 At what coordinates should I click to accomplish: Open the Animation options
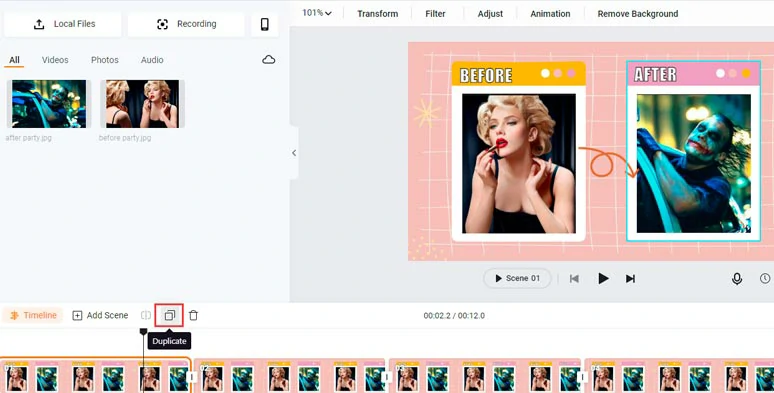click(550, 14)
